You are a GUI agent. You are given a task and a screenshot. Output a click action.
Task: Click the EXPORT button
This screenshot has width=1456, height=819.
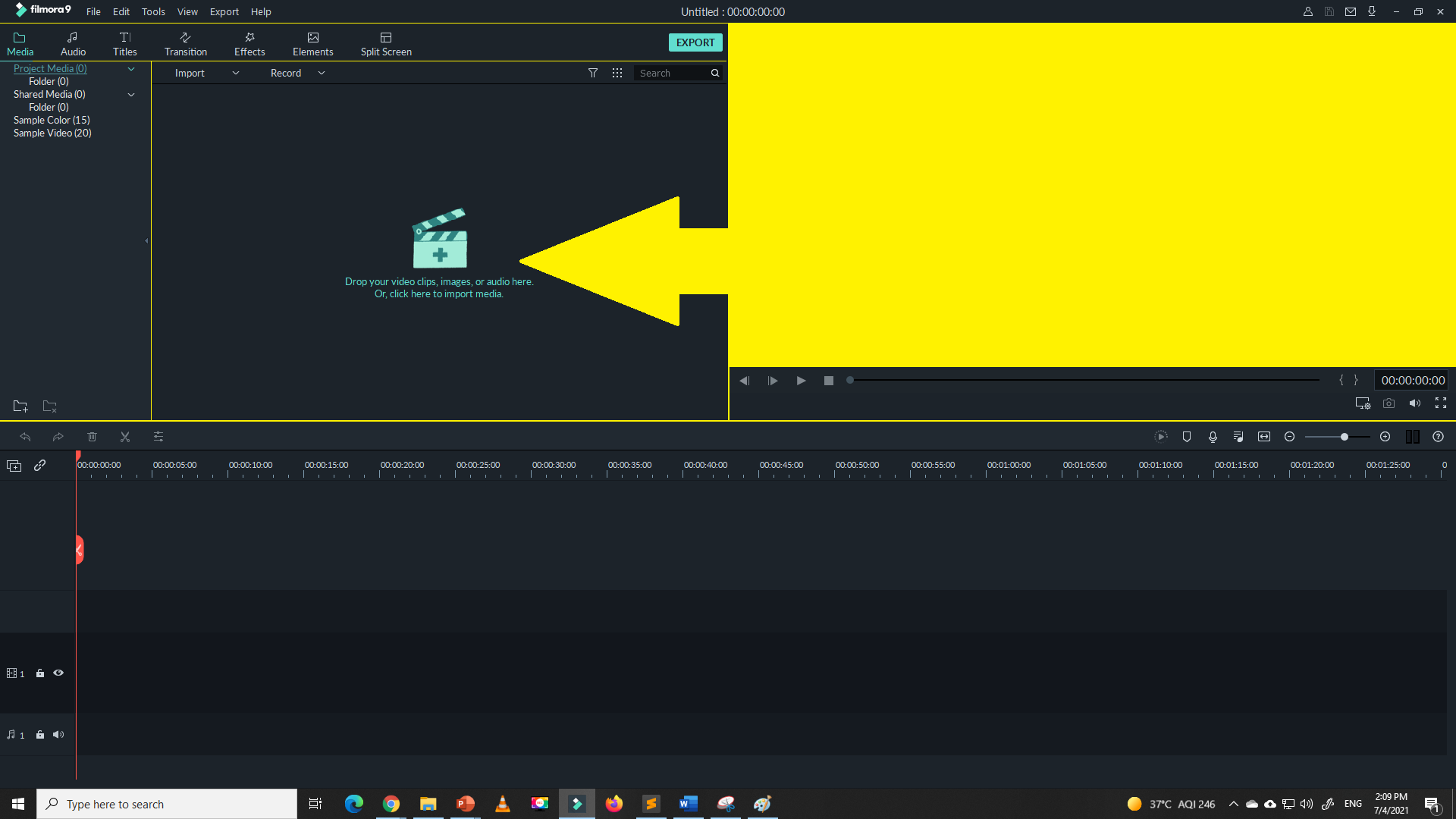click(695, 42)
